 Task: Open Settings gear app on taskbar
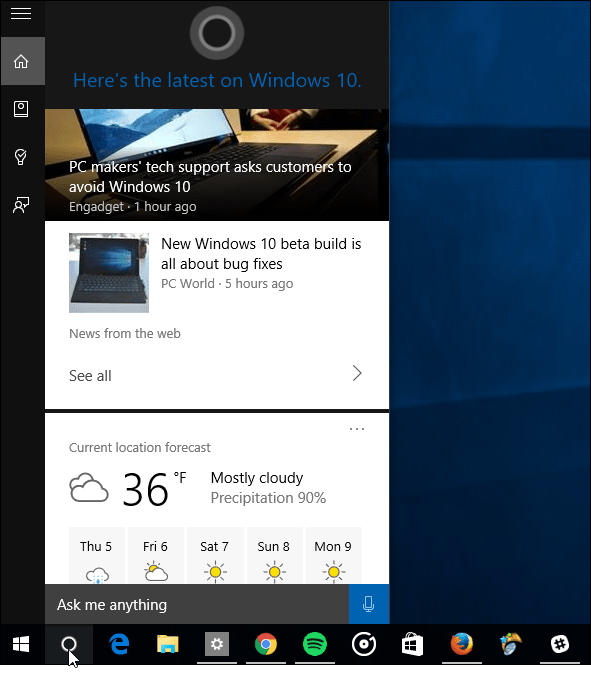pos(217,644)
